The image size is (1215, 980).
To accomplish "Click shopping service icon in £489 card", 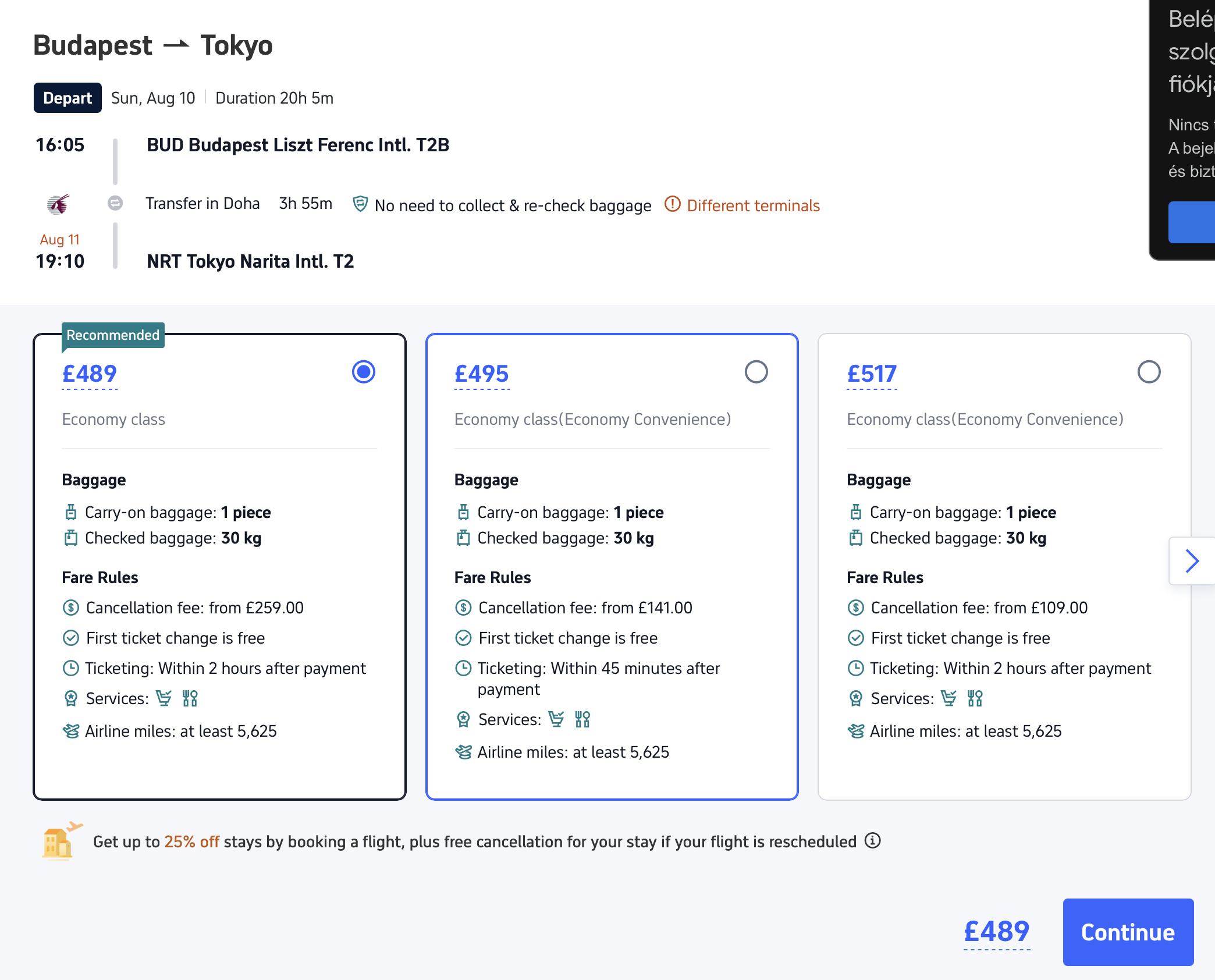I will coord(164,698).
